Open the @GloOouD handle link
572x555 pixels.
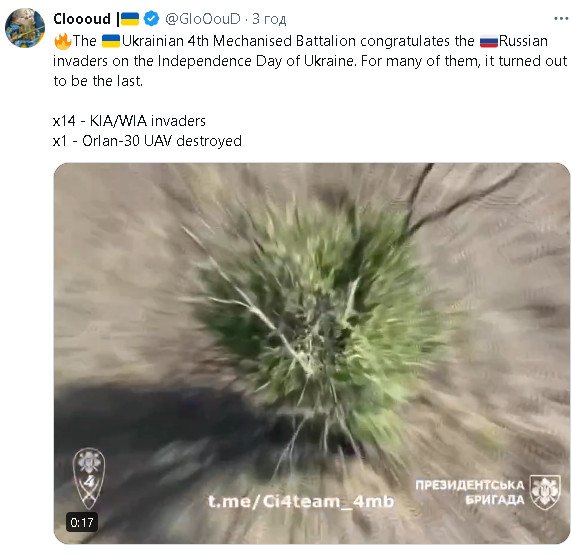203,19
